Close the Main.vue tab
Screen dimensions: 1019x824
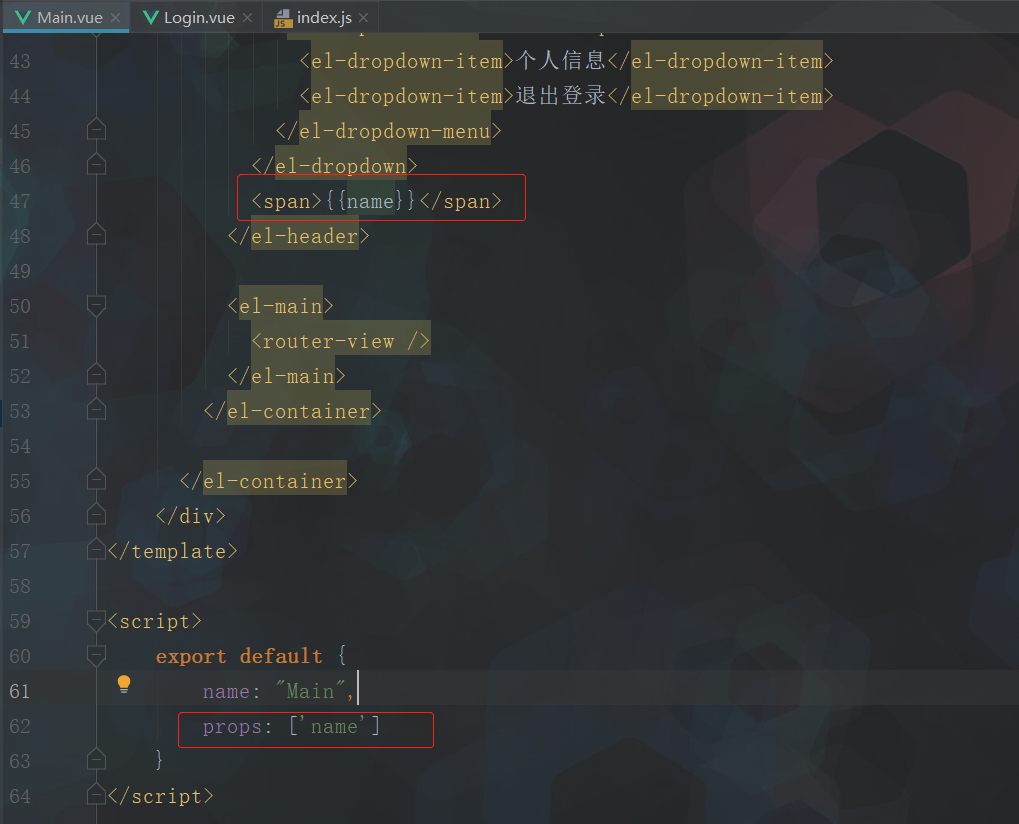tap(116, 18)
